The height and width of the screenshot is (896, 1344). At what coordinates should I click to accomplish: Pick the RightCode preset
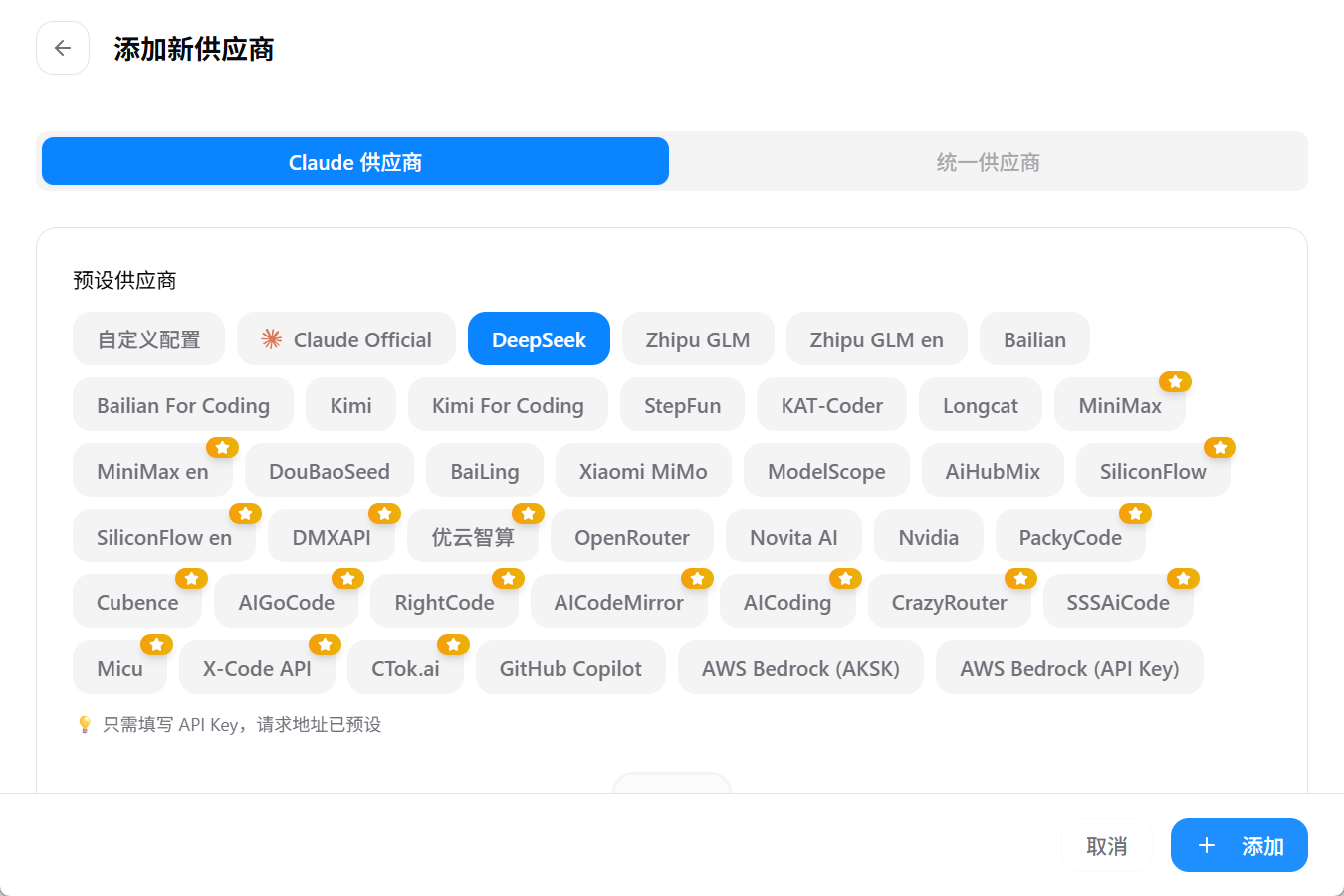(x=444, y=602)
